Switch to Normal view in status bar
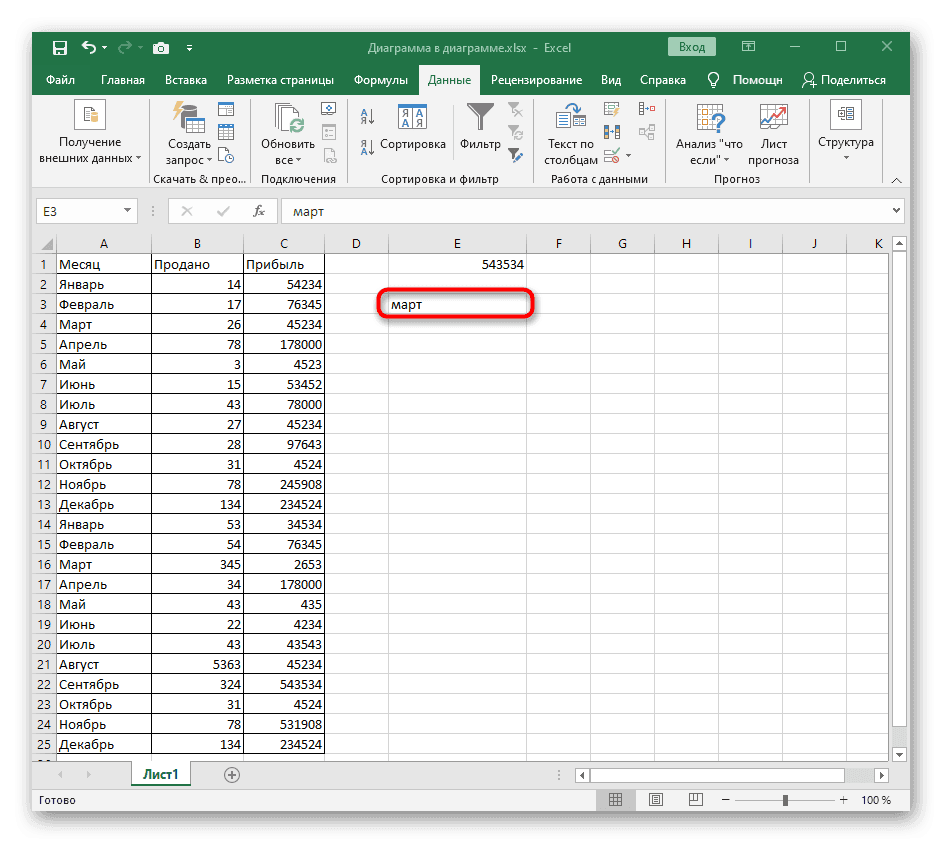 pos(615,800)
